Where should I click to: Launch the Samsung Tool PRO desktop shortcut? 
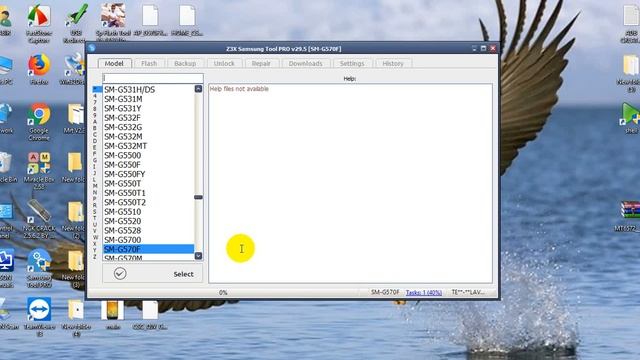[39, 269]
